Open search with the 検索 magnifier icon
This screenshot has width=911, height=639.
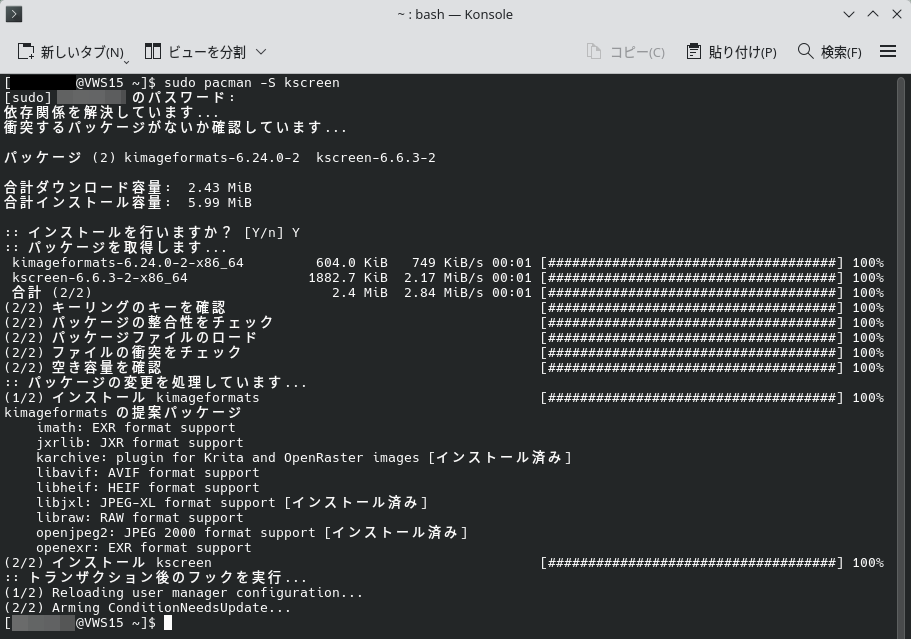click(x=805, y=52)
